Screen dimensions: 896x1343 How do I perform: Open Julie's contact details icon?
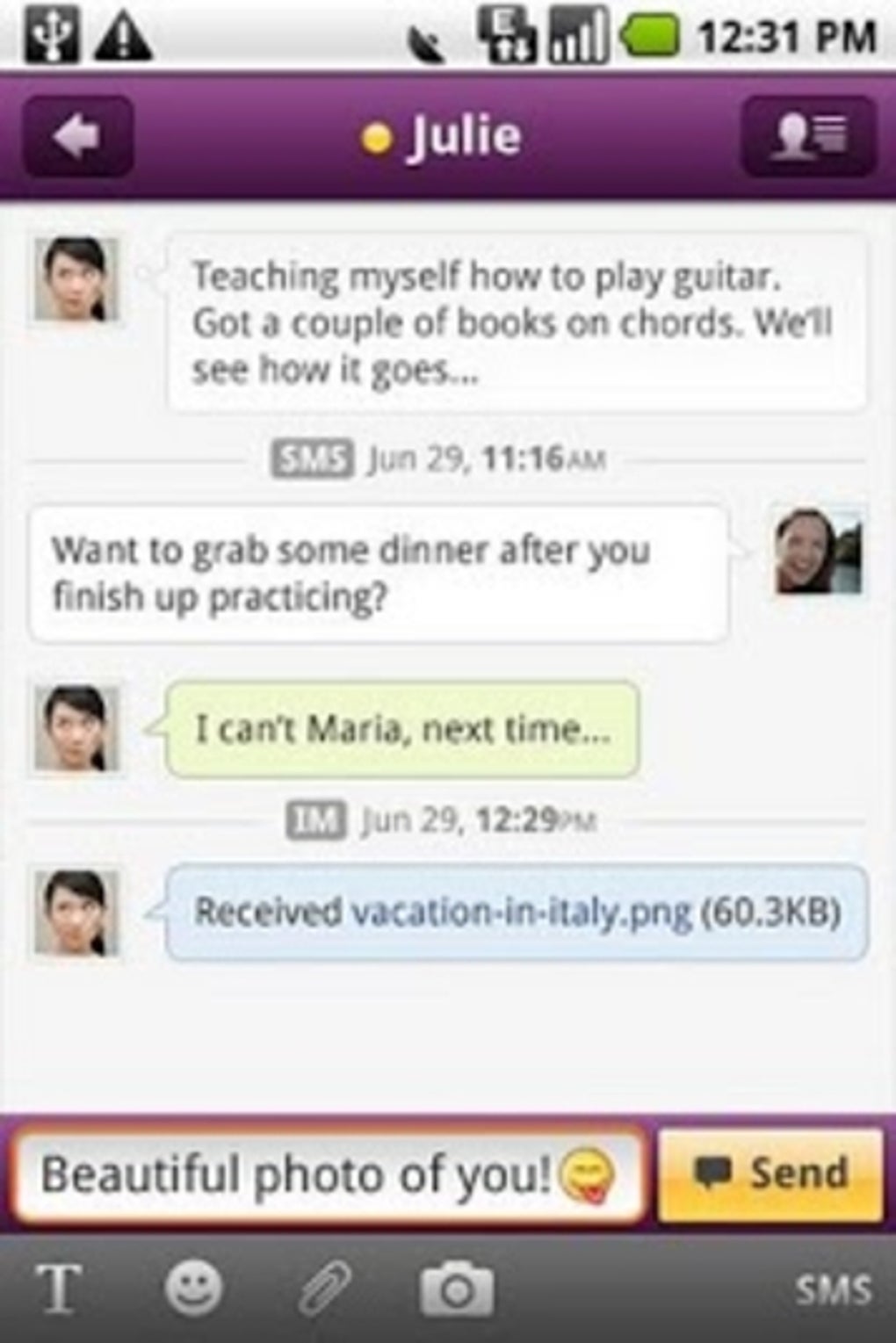click(809, 136)
